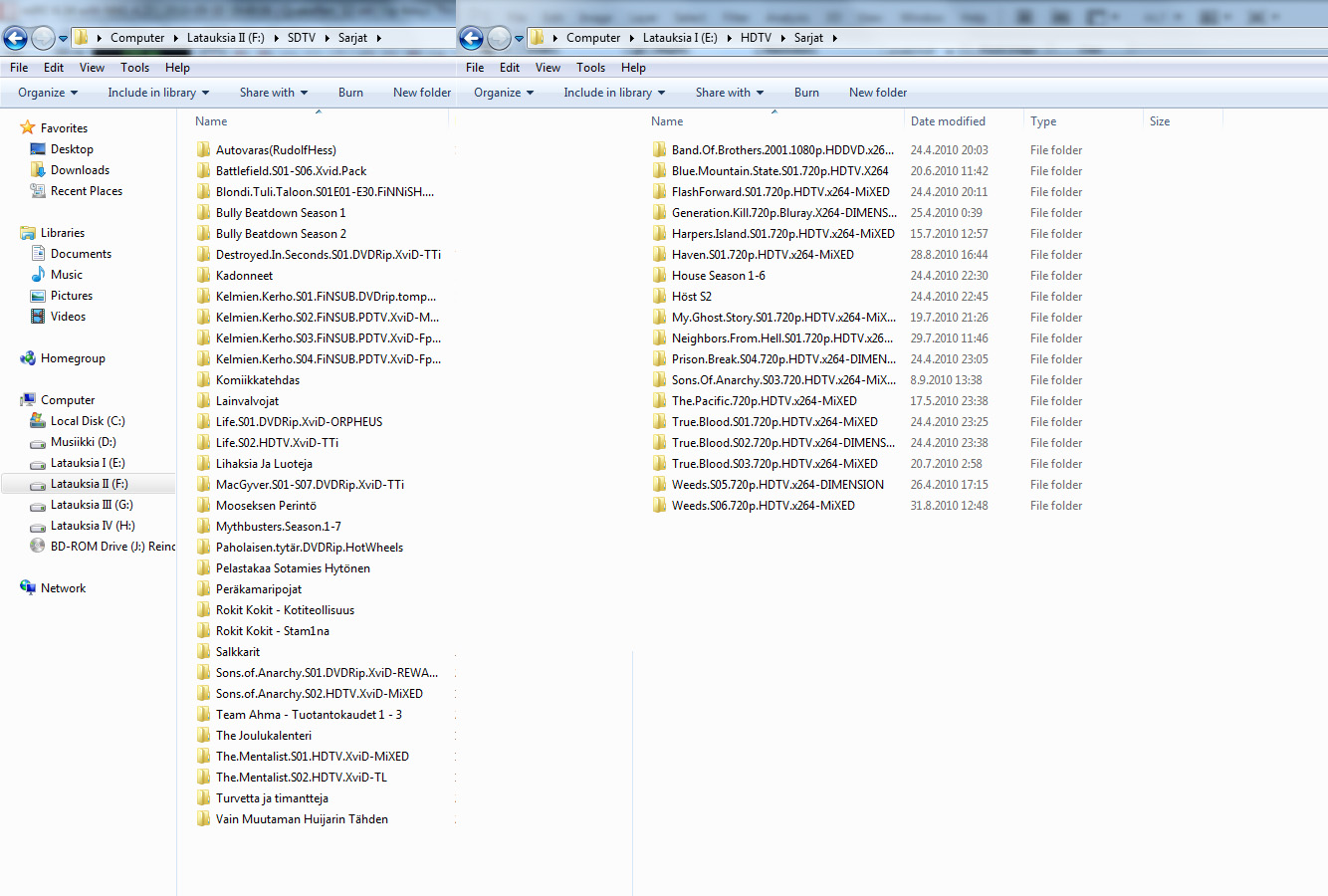1328x896 pixels.
Task: Click the folder icon beside Salkkarit
Action: coord(204,652)
